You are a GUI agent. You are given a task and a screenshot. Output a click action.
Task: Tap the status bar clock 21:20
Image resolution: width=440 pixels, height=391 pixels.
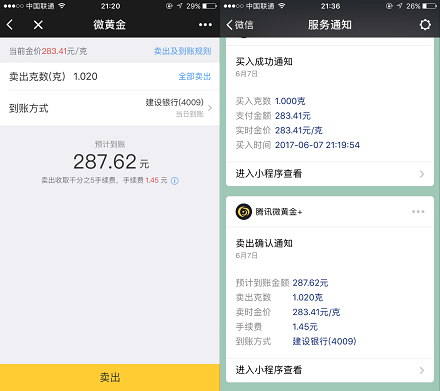point(110,6)
